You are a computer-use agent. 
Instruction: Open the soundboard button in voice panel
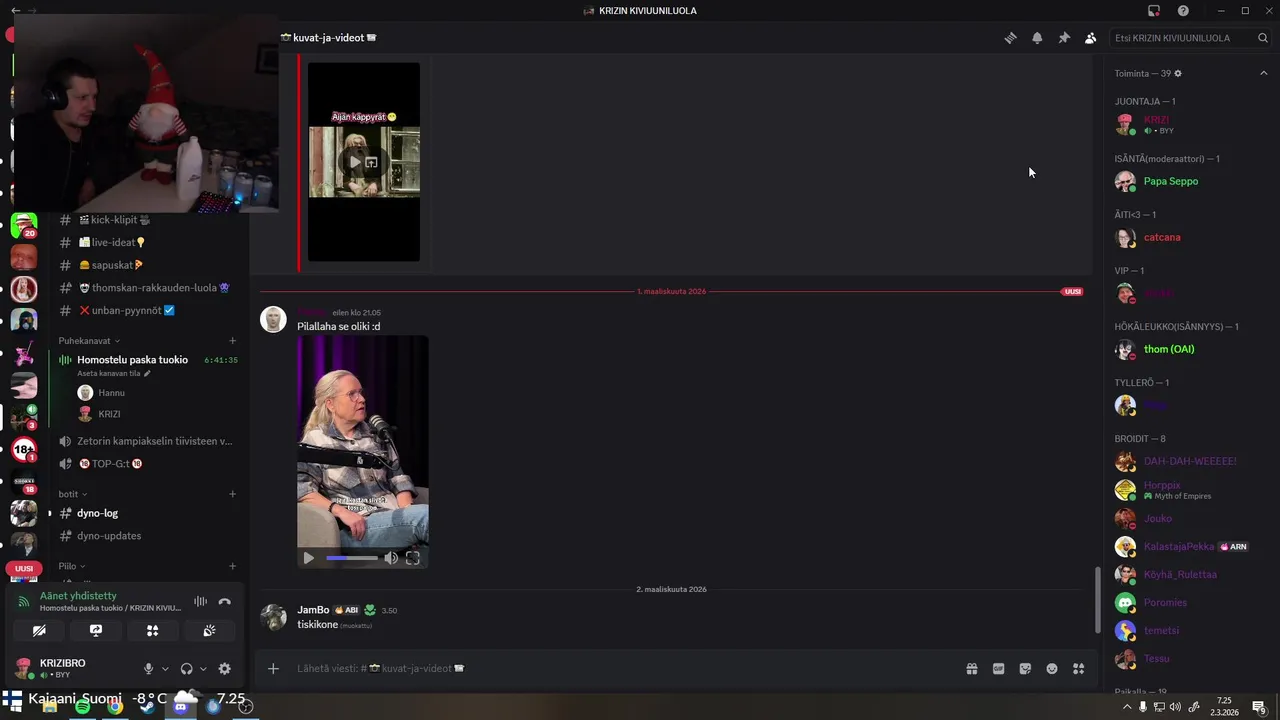[x=209, y=631]
